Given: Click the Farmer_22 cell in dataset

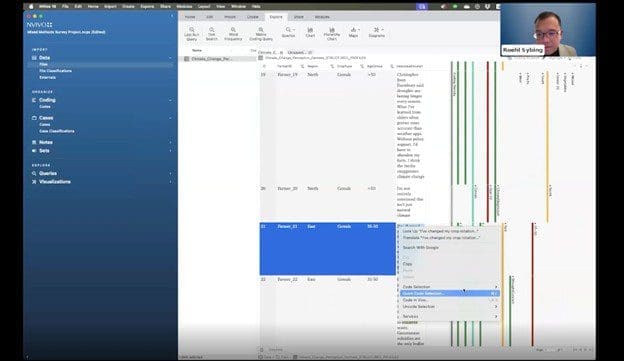Looking at the screenshot, I should pos(287,279).
